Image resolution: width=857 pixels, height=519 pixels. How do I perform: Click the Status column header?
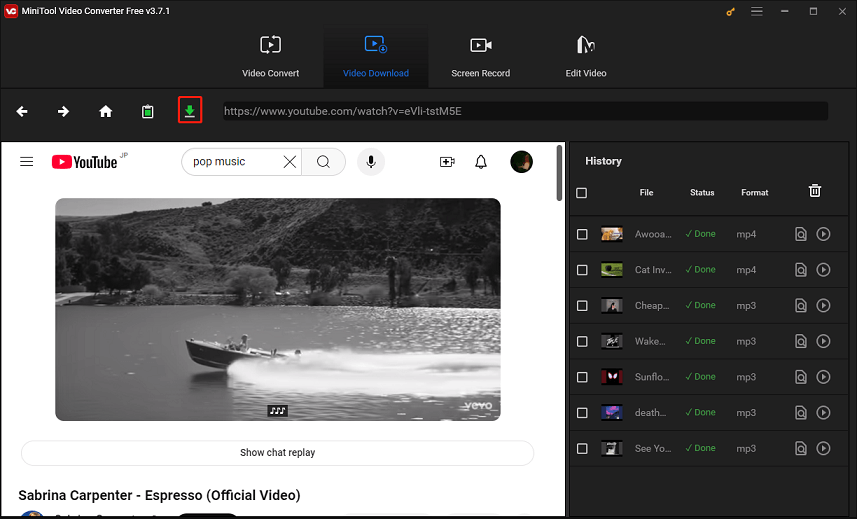(702, 193)
